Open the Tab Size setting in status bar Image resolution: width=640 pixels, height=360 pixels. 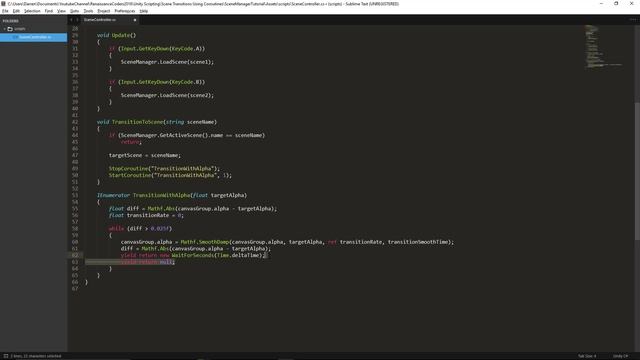coord(587,356)
